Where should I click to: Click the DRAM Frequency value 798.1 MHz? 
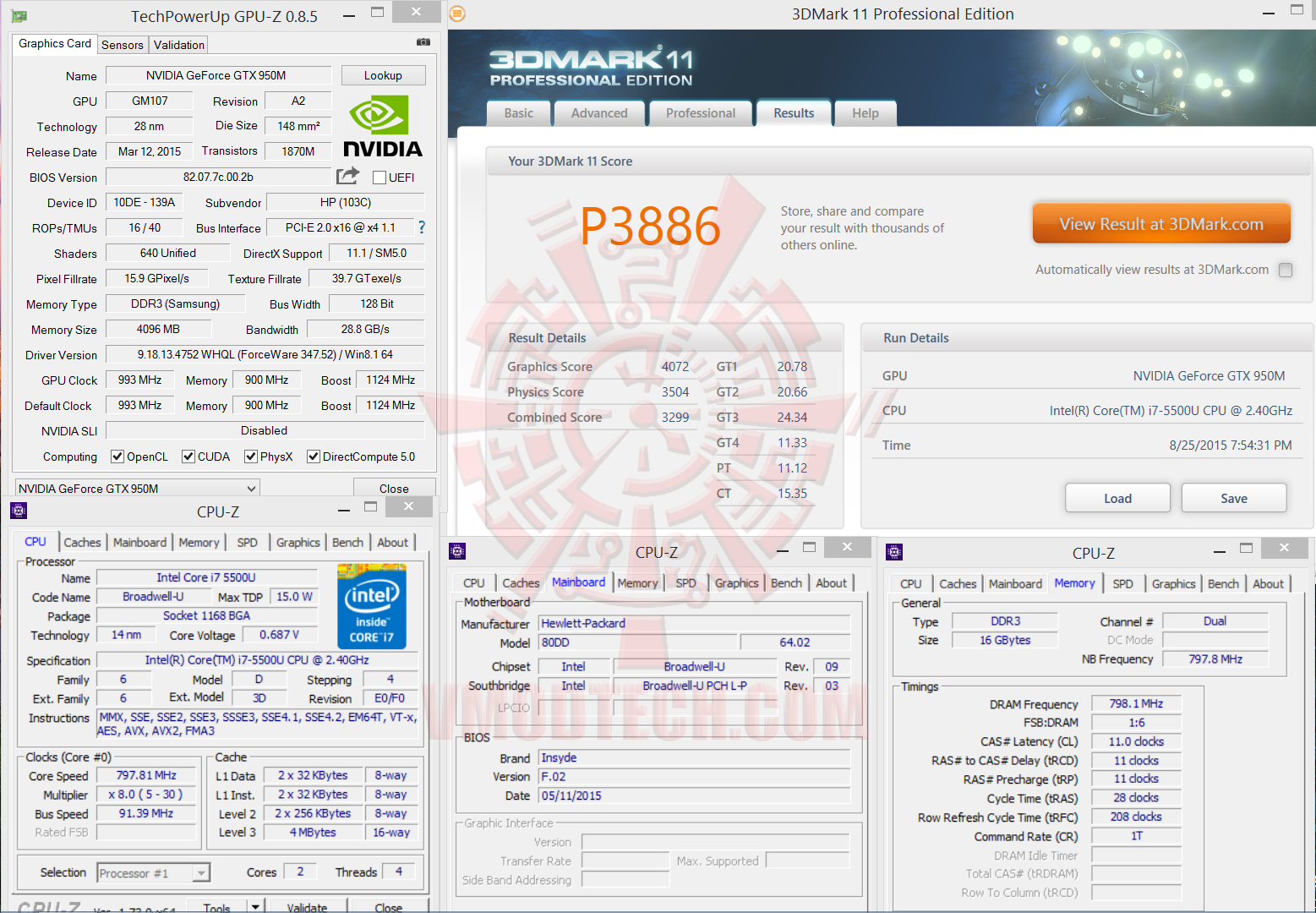[x=1136, y=703]
